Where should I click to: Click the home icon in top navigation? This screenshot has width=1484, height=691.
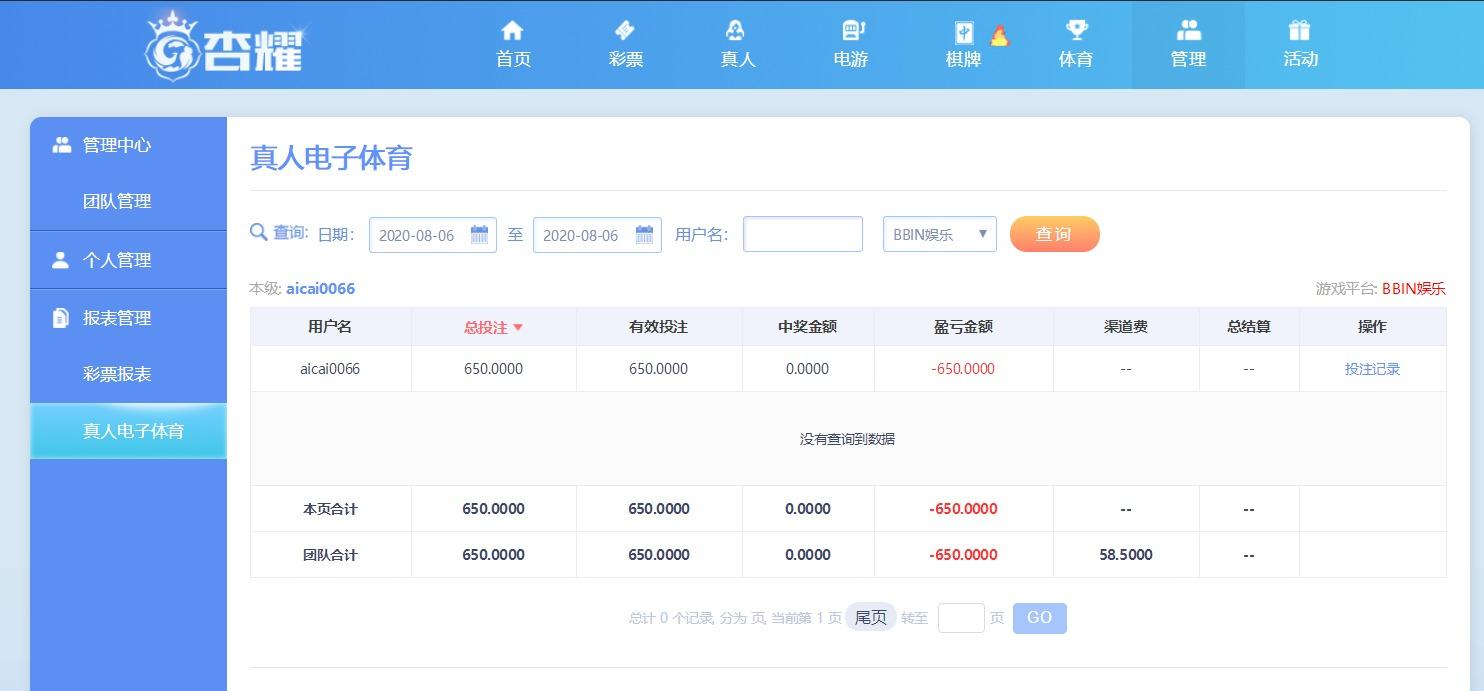(x=513, y=31)
